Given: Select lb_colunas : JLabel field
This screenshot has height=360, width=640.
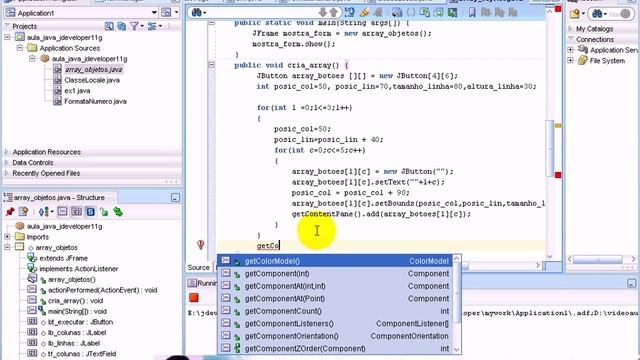Looking at the screenshot, I should (x=77, y=333).
